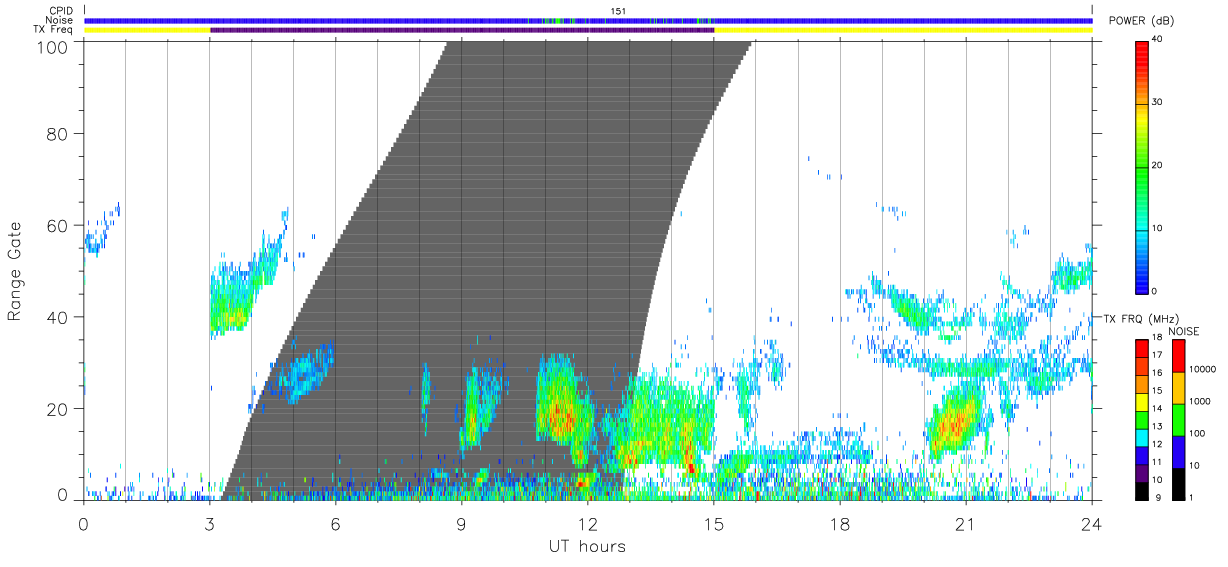Viewport: 1228px width, 567px height.
Task: Click the power colorbar gradient strip
Action: 1140,166
